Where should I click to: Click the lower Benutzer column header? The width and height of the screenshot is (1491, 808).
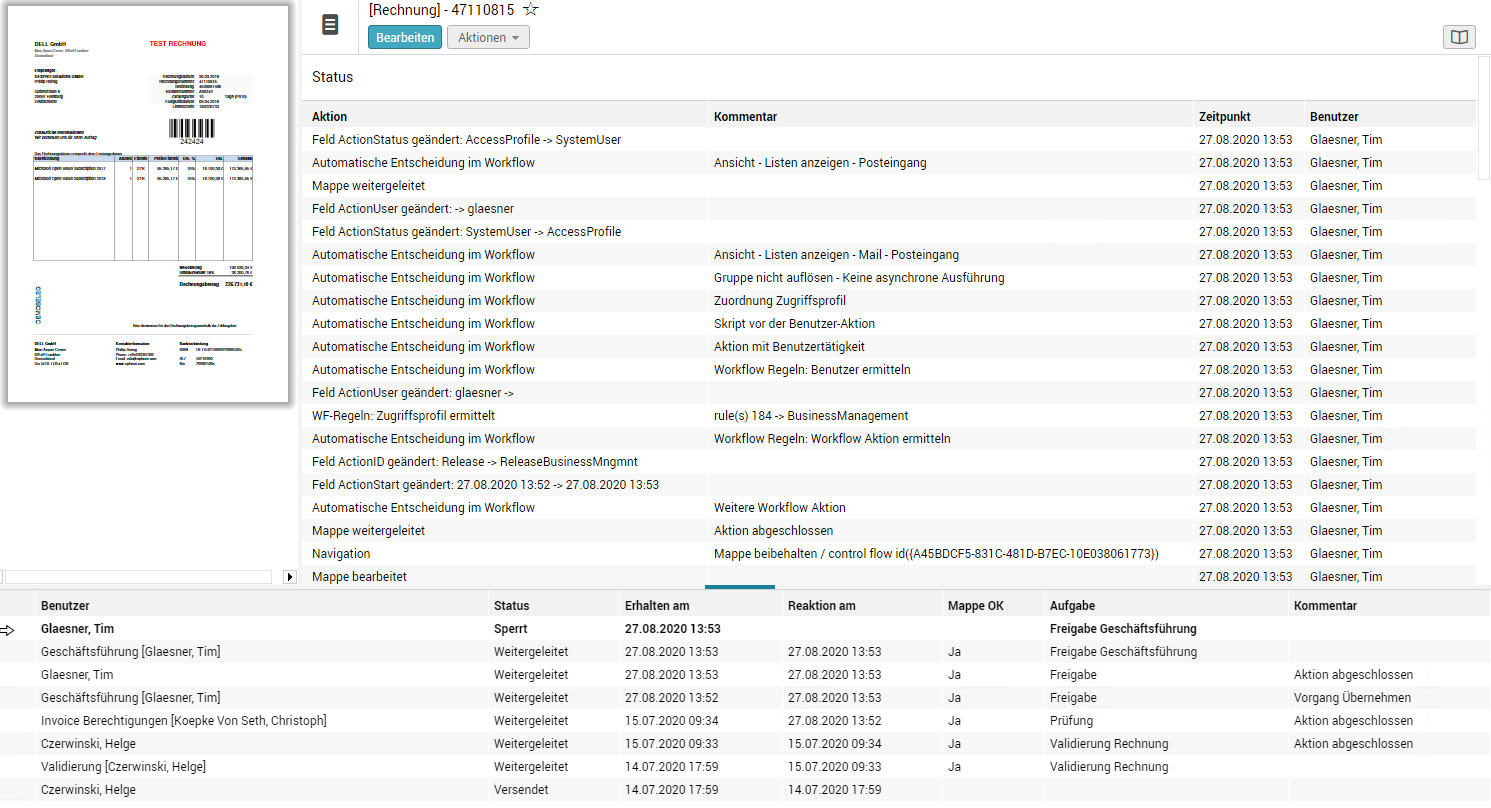coord(65,606)
